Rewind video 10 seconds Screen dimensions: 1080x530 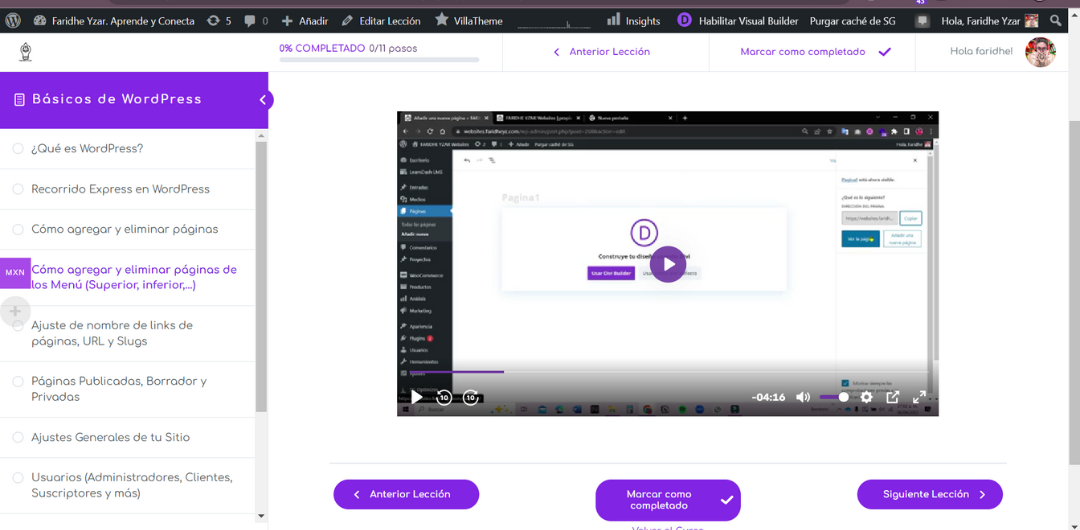pyautogui.click(x=444, y=397)
